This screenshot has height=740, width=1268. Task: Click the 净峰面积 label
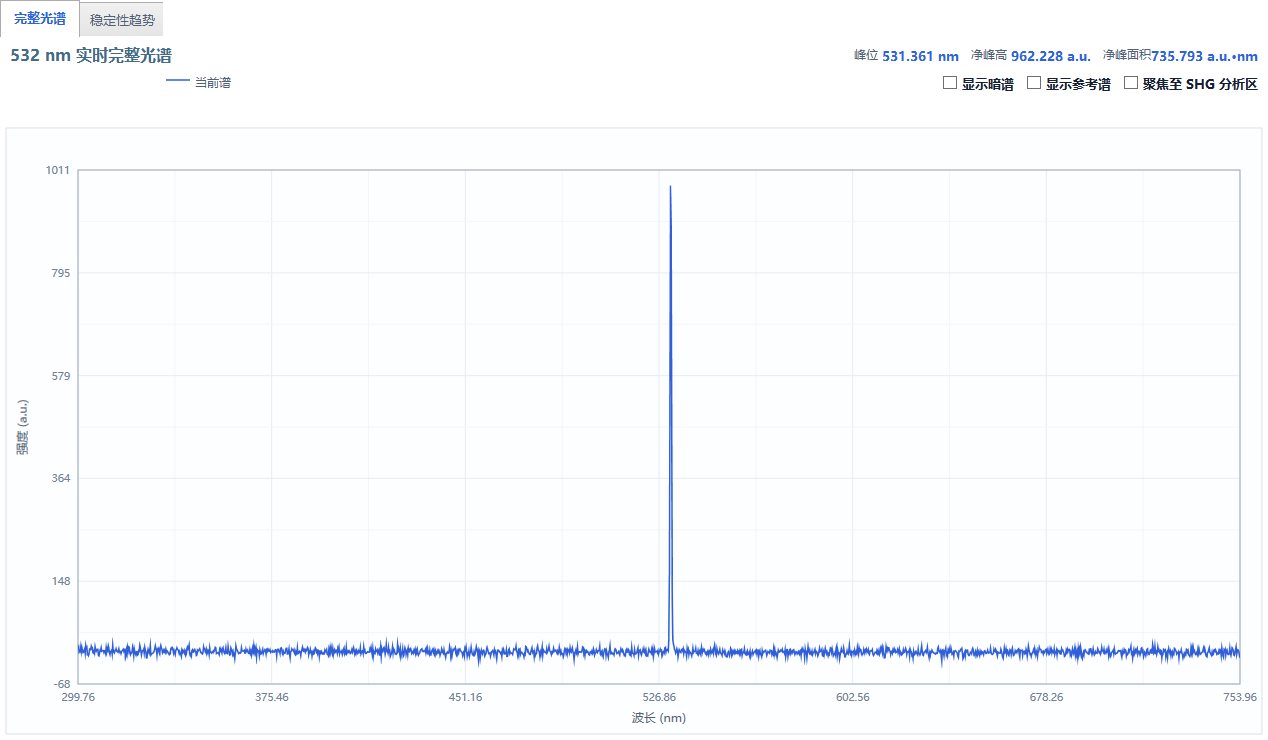[x=1127, y=55]
